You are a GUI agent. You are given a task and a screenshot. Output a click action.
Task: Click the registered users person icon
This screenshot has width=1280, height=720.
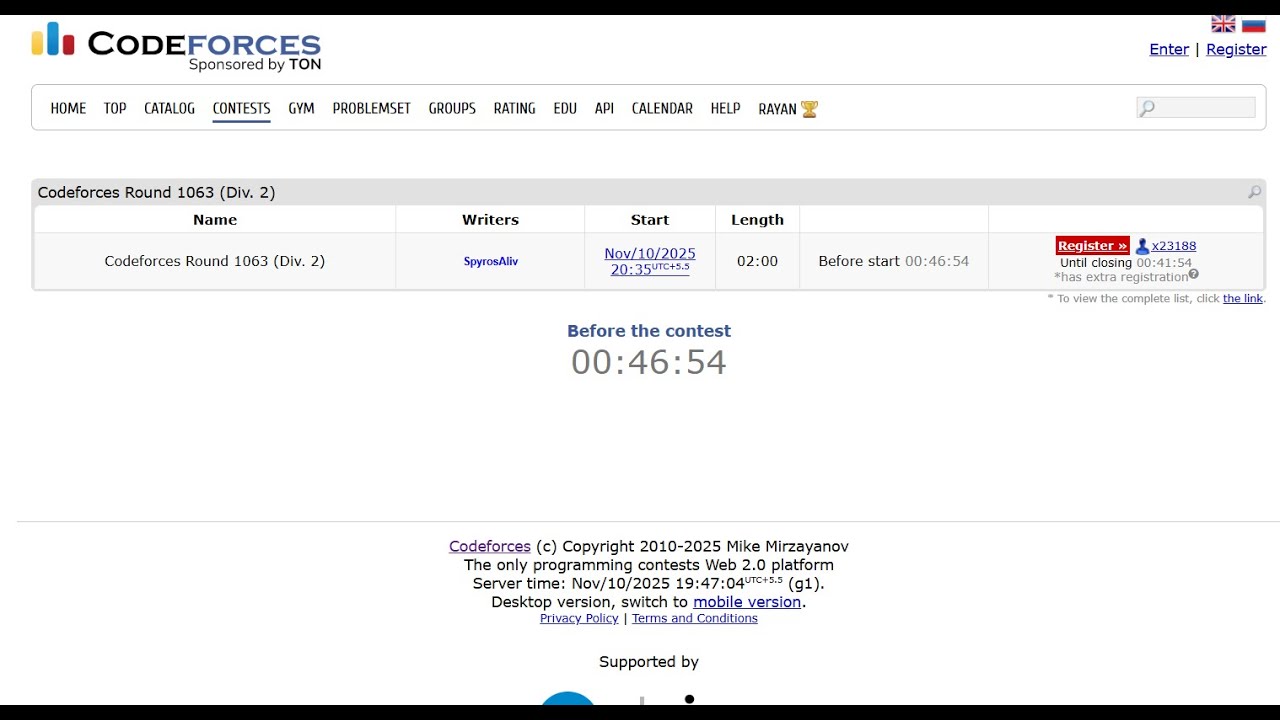coord(1142,246)
